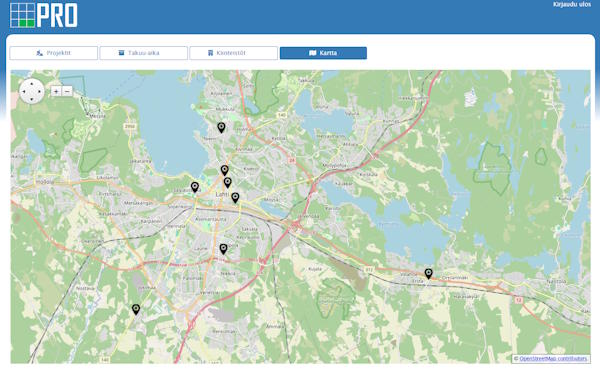Zoom out with the minus button
Image resolution: width=600 pixels, height=378 pixels.
click(x=67, y=91)
